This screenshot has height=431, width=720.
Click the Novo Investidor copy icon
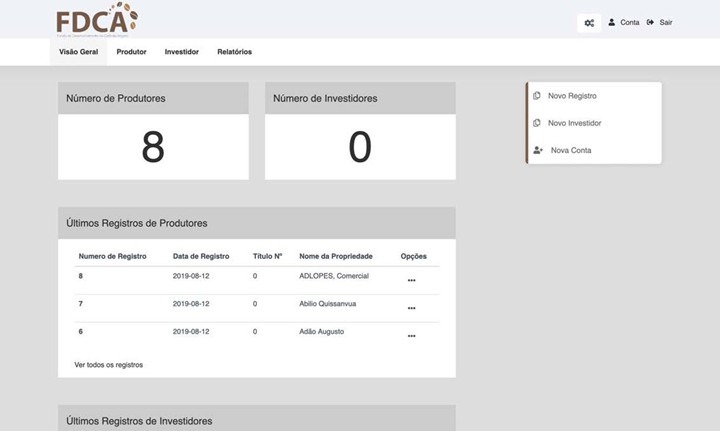coord(537,123)
